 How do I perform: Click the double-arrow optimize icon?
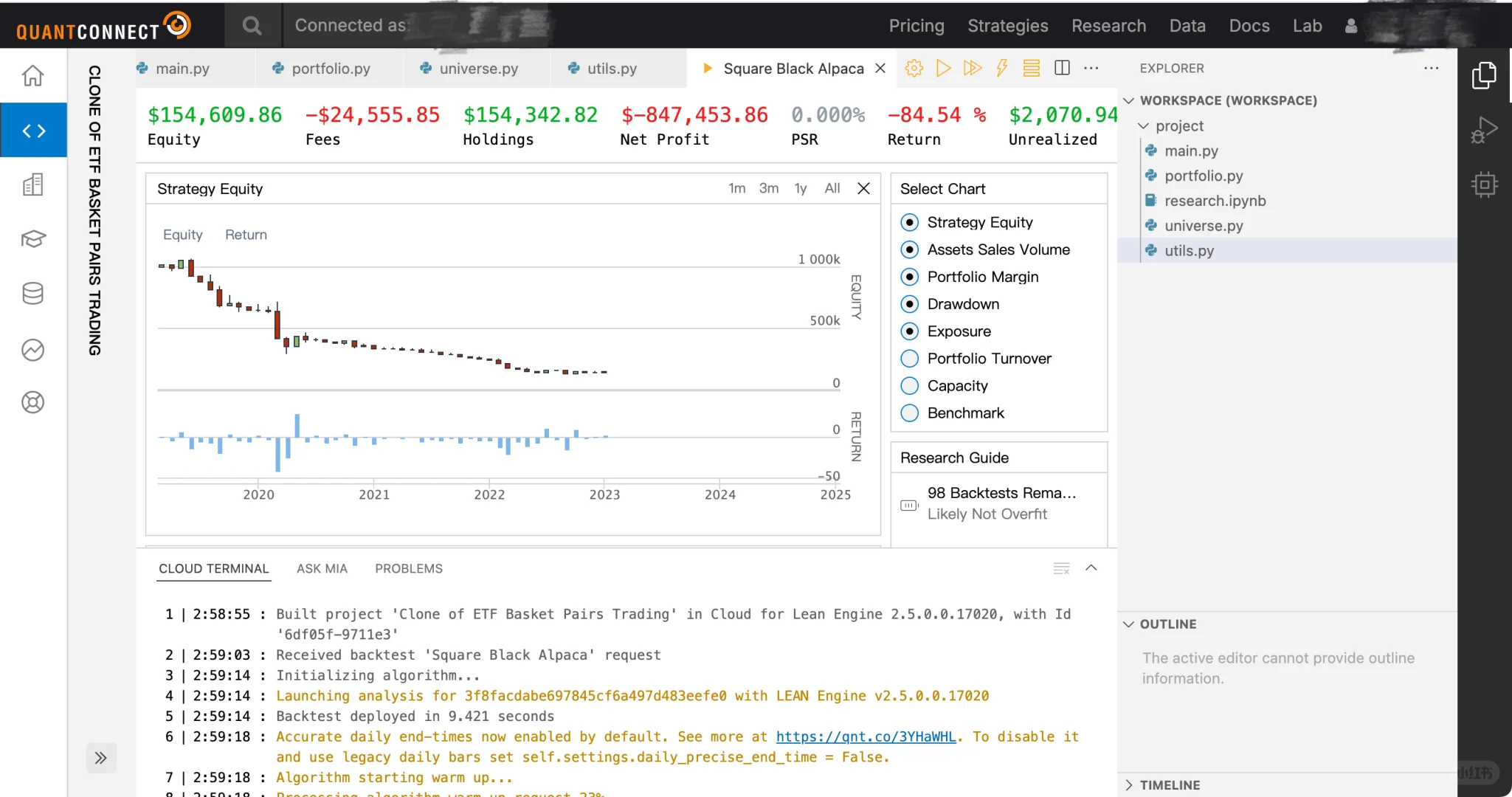pyautogui.click(x=973, y=69)
